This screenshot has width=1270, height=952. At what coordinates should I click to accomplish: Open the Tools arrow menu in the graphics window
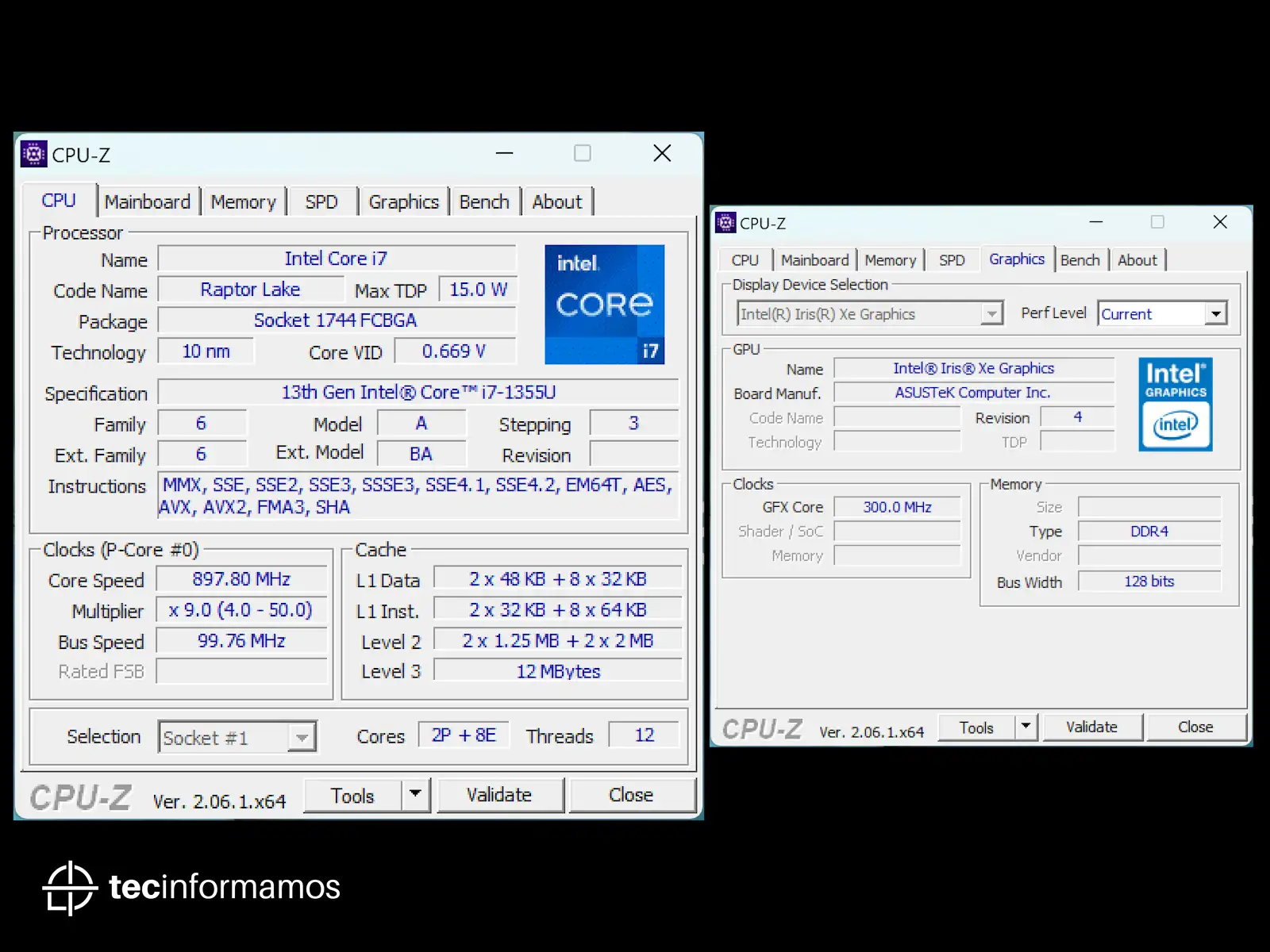[x=1026, y=726]
